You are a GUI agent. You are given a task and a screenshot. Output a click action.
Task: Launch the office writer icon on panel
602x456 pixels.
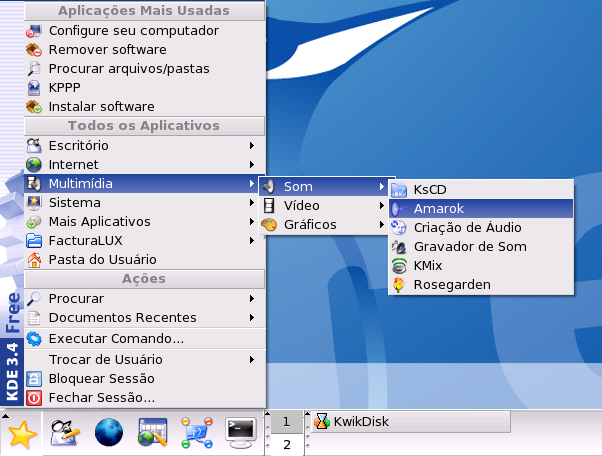tap(65, 433)
